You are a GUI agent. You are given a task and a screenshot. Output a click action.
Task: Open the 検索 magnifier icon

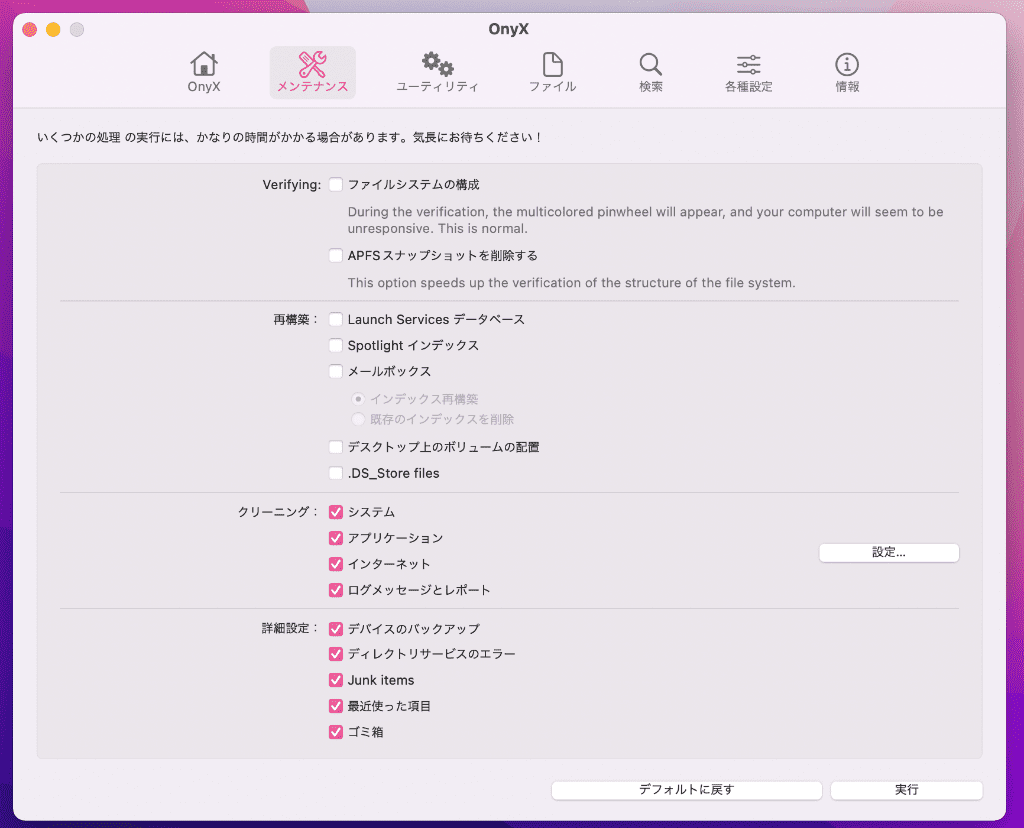pyautogui.click(x=650, y=72)
